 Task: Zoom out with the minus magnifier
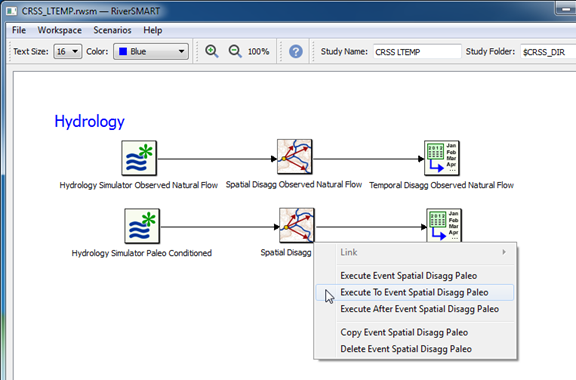pyautogui.click(x=235, y=51)
